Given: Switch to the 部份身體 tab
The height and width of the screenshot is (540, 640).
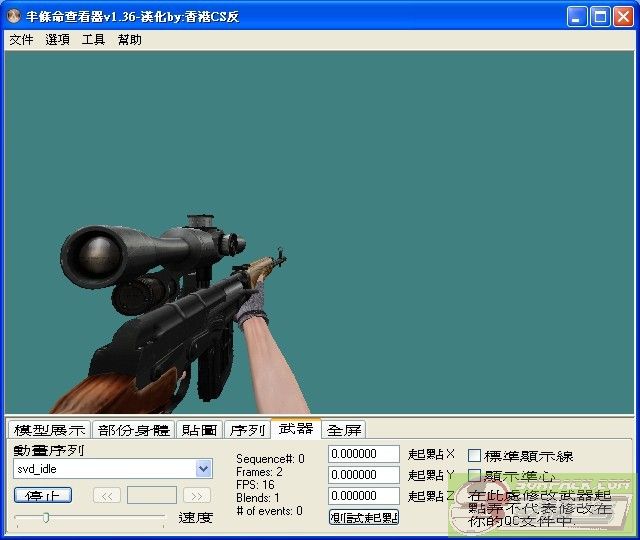Looking at the screenshot, I should pos(133,430).
